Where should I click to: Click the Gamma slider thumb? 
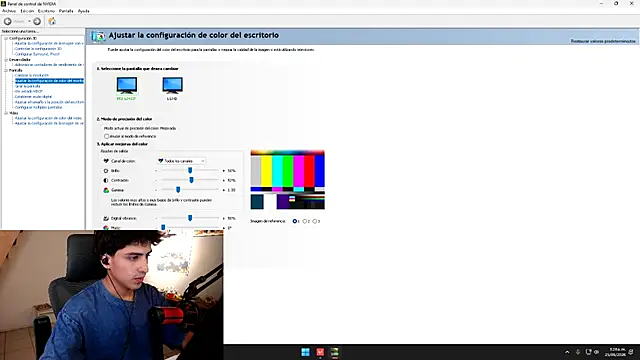coord(178,190)
